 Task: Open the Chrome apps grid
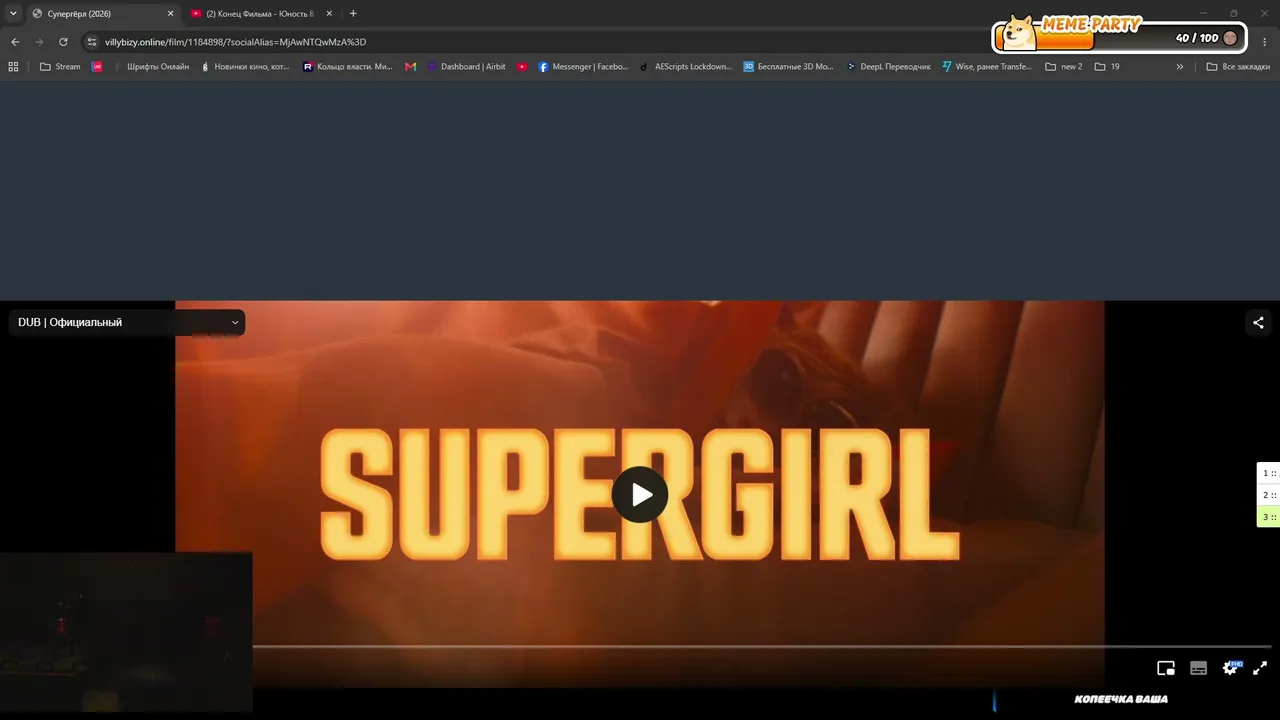13,67
